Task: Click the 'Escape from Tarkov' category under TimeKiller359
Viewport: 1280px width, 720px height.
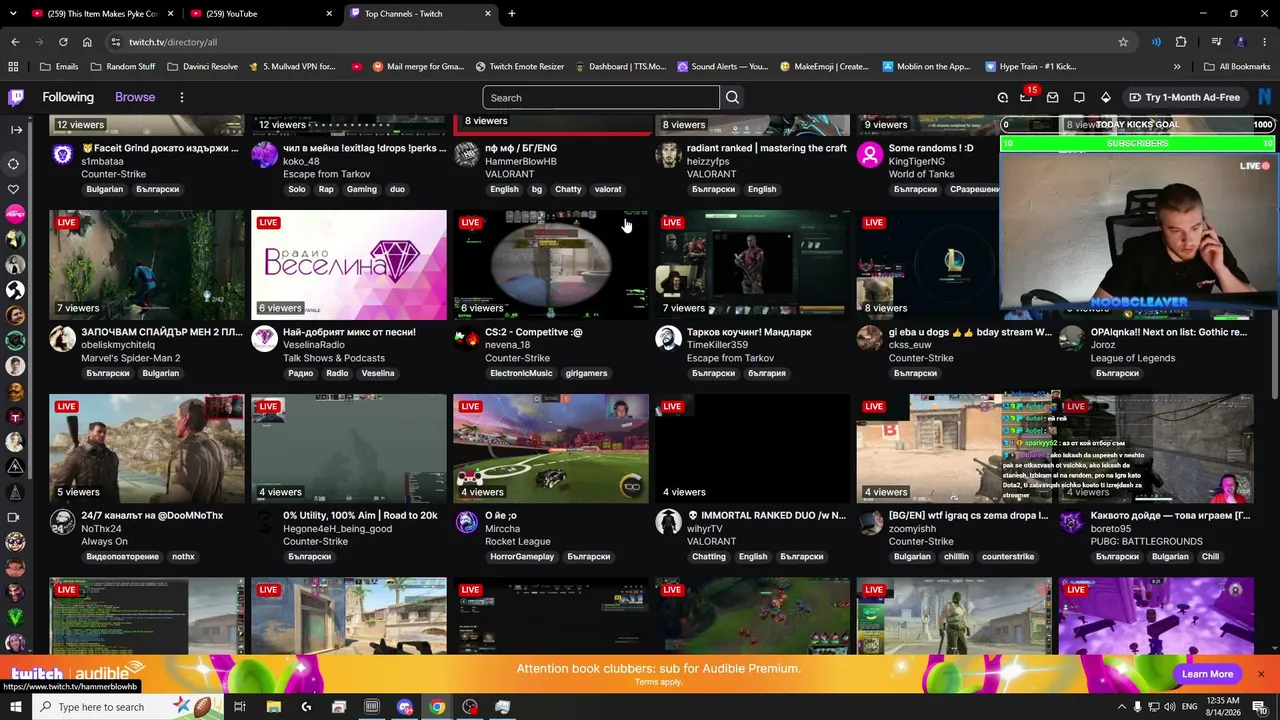Action: coord(731,358)
